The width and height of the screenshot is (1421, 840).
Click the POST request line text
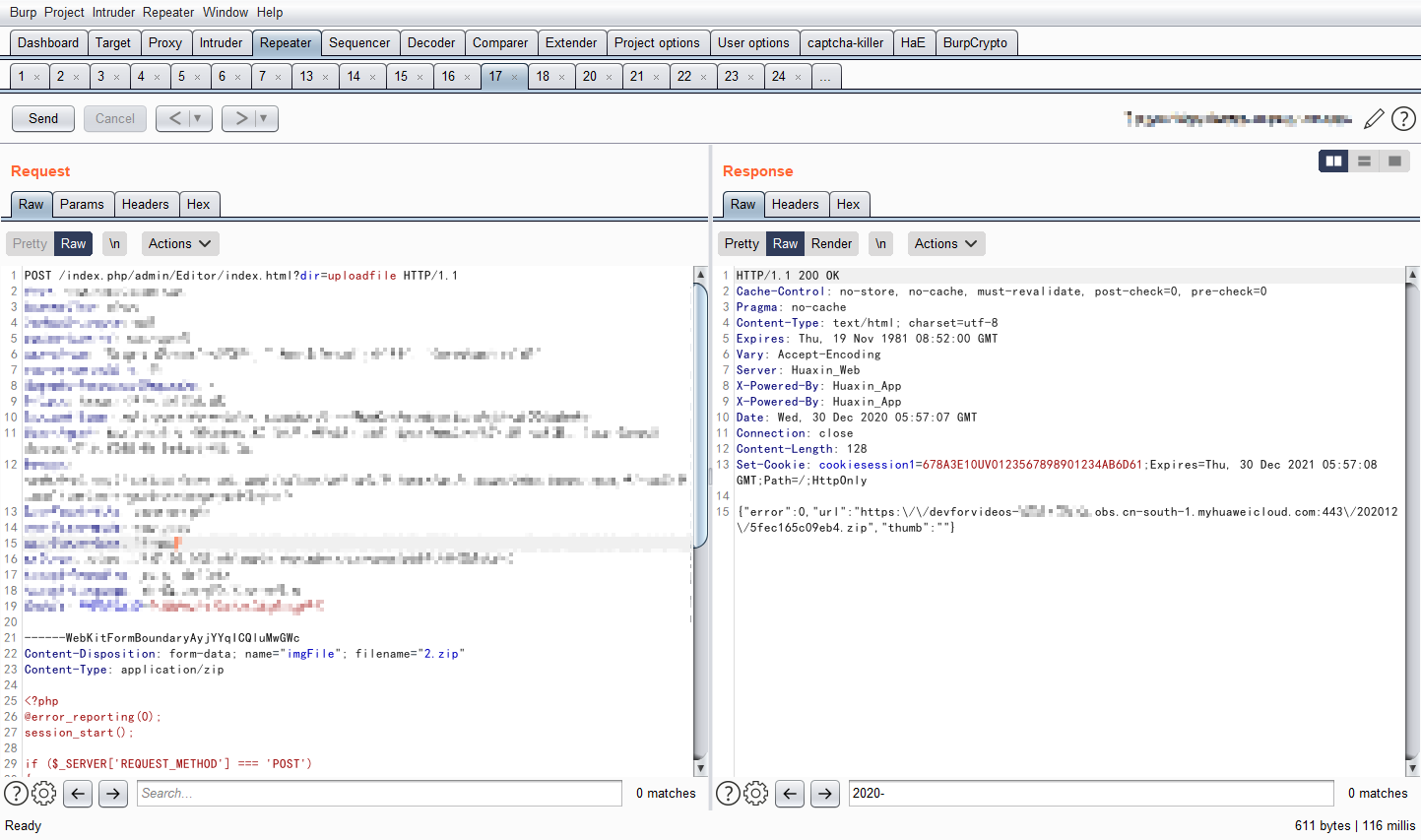click(x=241, y=276)
